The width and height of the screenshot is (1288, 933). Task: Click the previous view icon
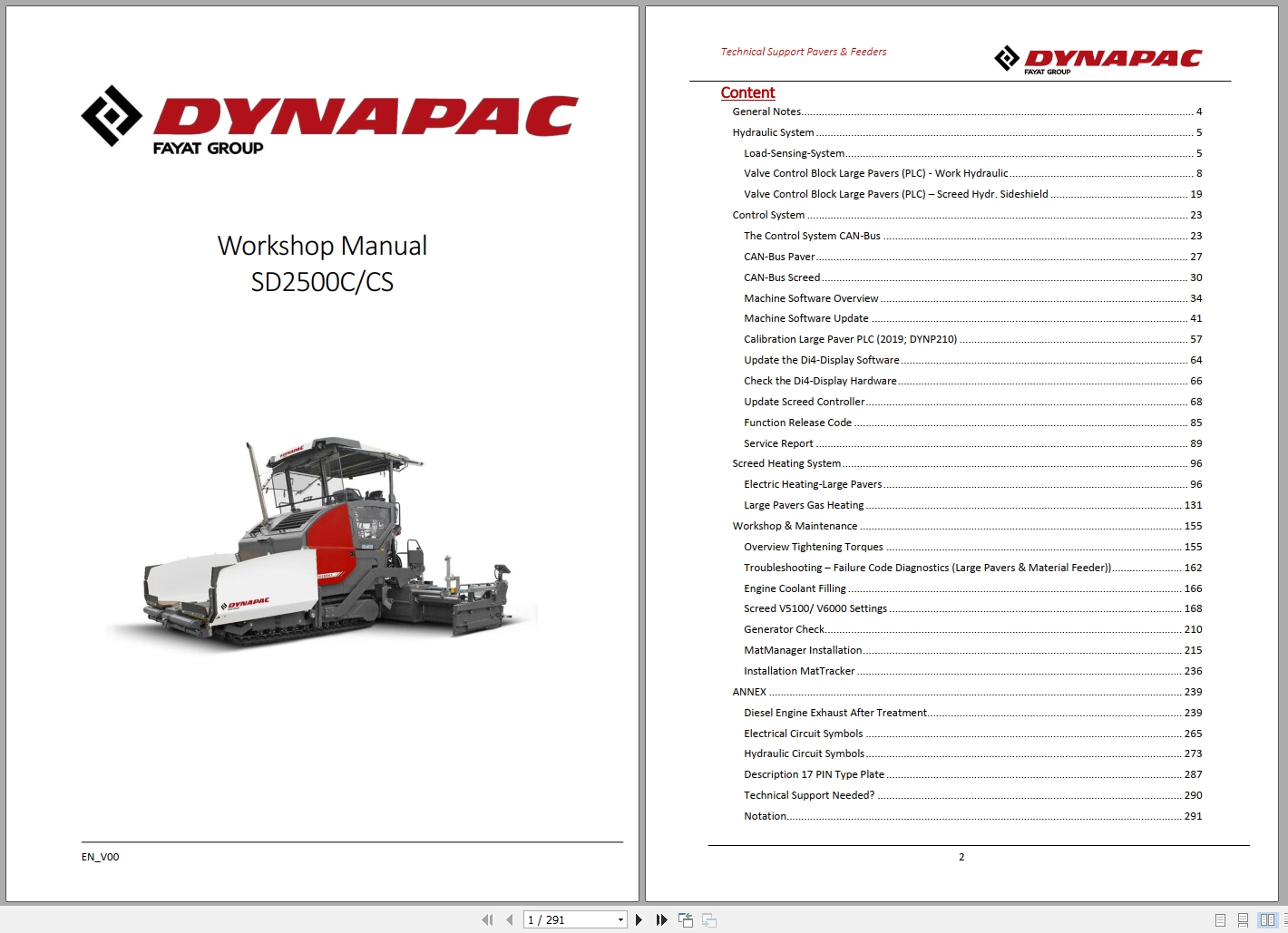686,919
